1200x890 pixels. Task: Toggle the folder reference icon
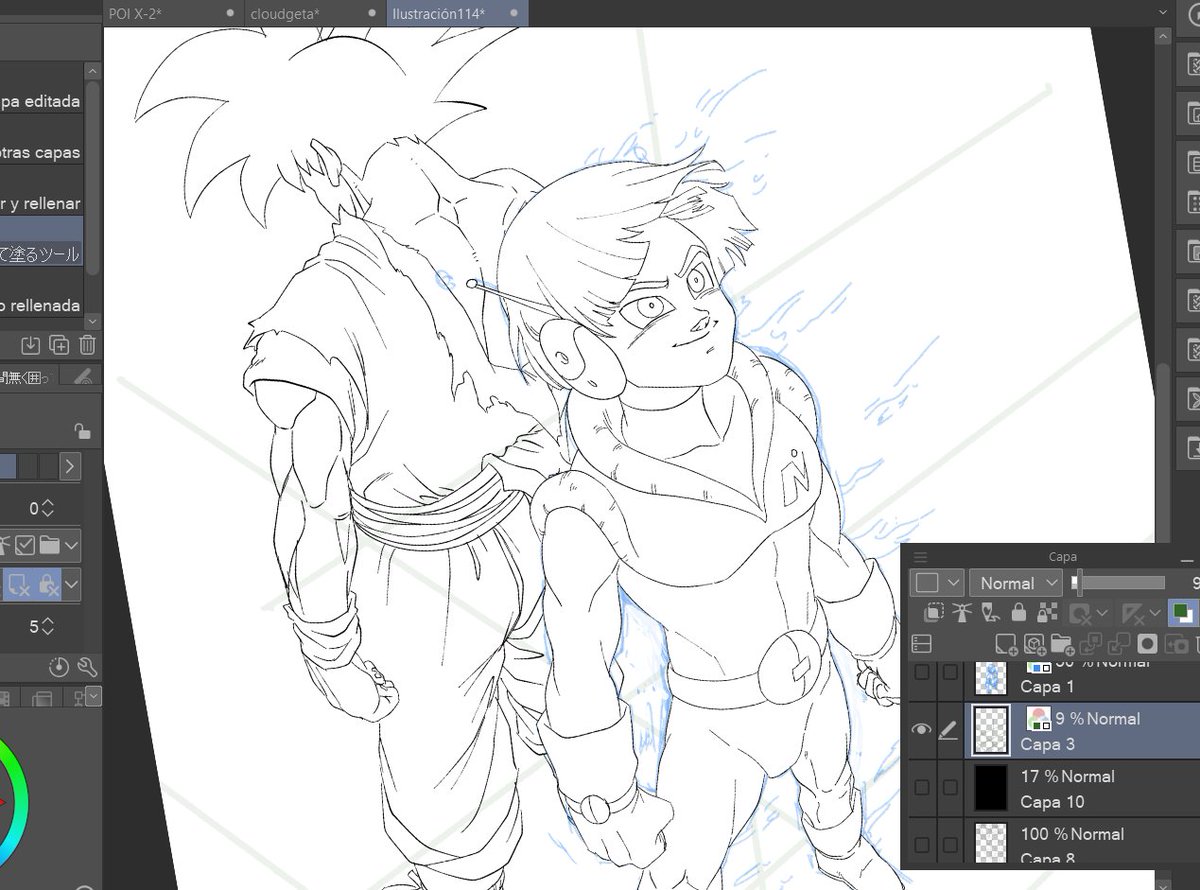coord(48,545)
